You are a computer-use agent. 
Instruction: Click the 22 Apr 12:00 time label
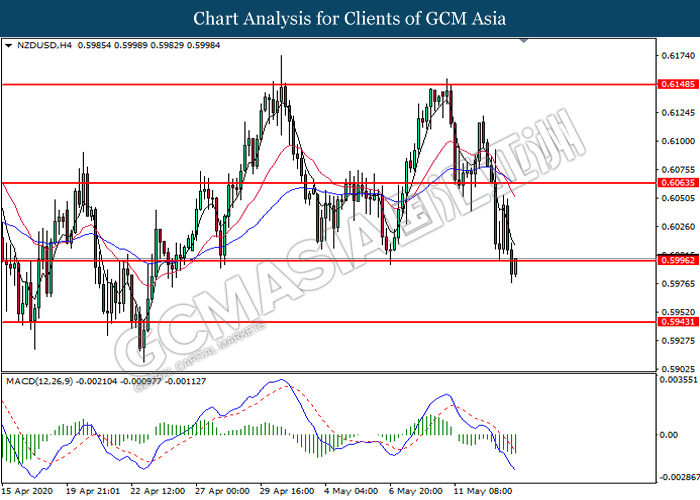[x=158, y=491]
